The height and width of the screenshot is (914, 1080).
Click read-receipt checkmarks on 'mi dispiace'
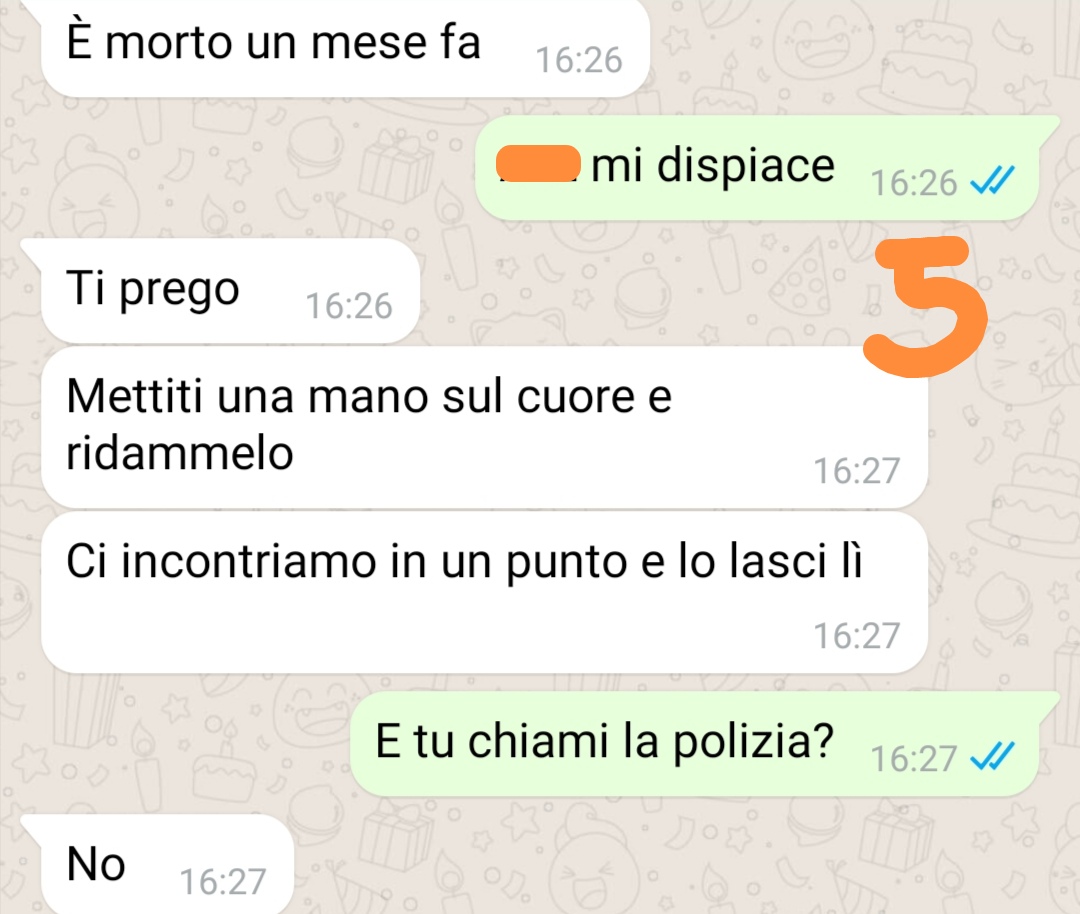[x=992, y=181]
